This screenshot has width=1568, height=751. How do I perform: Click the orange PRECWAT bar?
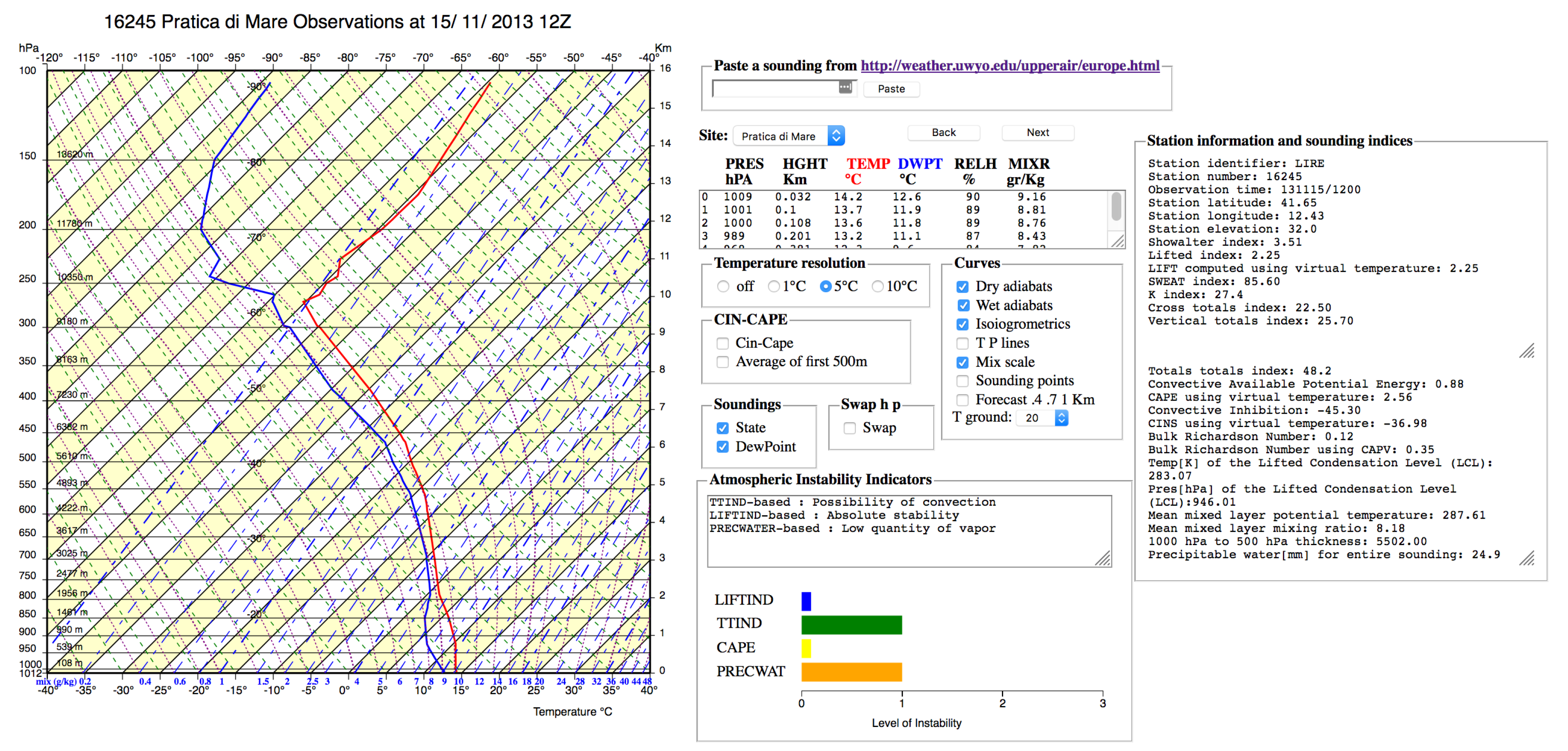point(852,672)
